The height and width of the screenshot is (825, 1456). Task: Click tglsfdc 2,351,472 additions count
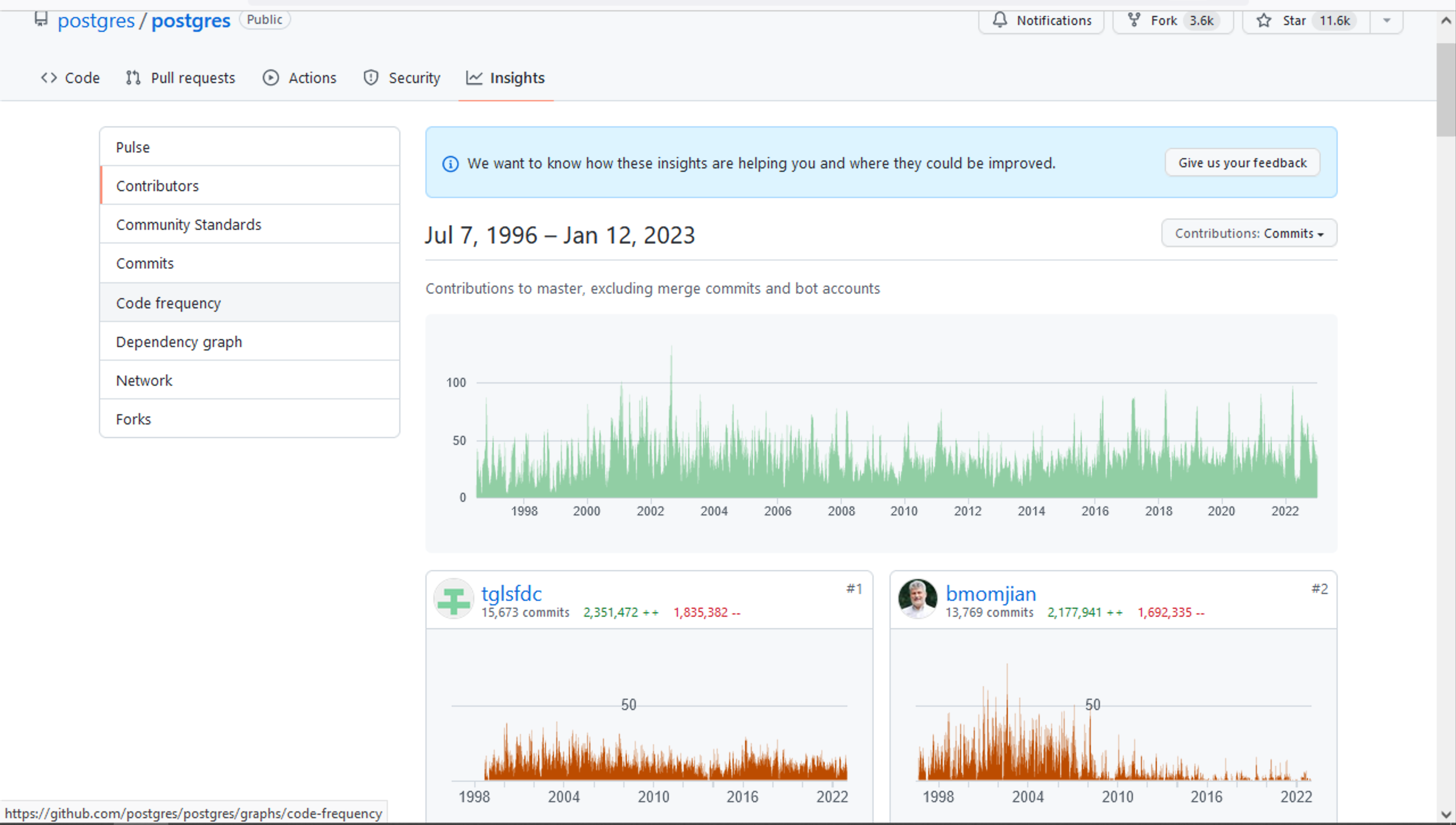[621, 612]
